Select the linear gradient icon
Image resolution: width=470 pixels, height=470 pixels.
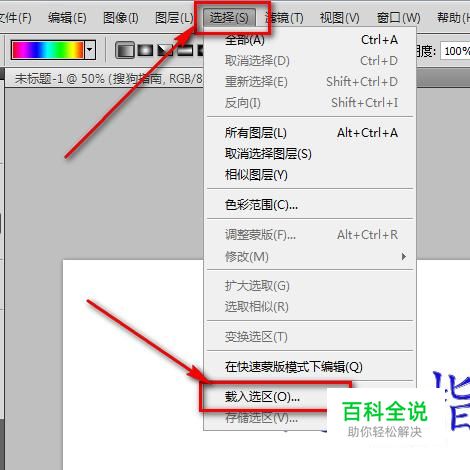125,50
